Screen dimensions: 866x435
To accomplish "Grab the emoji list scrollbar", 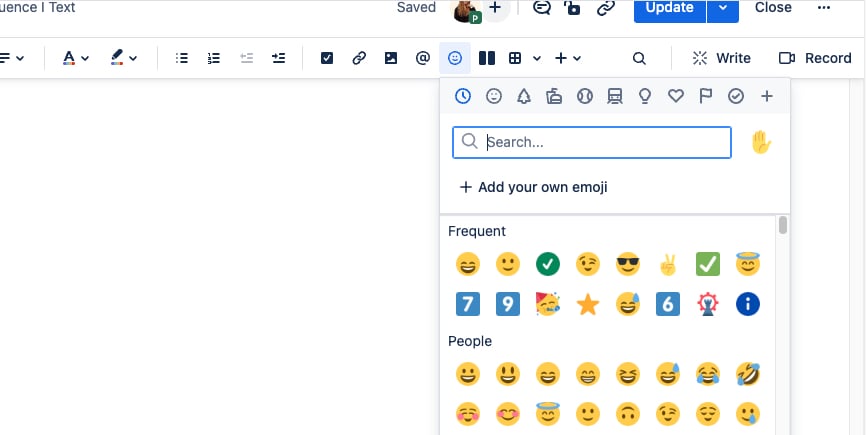I will (x=783, y=226).
